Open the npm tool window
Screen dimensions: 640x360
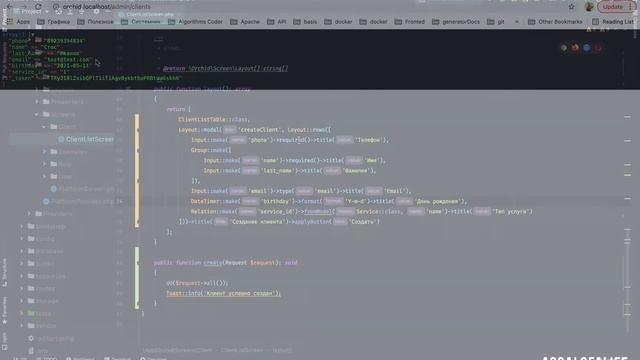(x=4, y=341)
